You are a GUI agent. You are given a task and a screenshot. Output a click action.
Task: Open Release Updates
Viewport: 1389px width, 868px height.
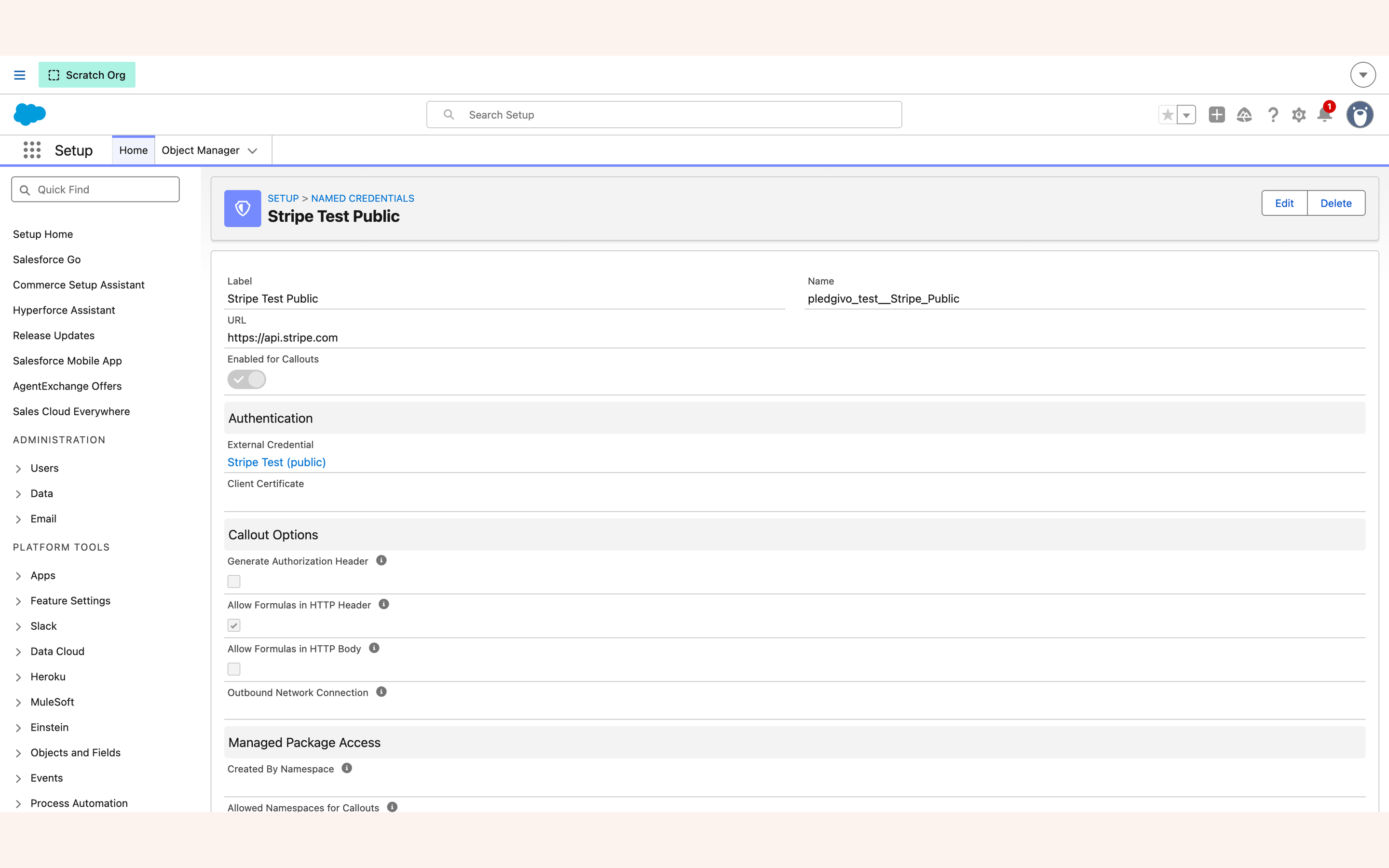[x=54, y=335]
